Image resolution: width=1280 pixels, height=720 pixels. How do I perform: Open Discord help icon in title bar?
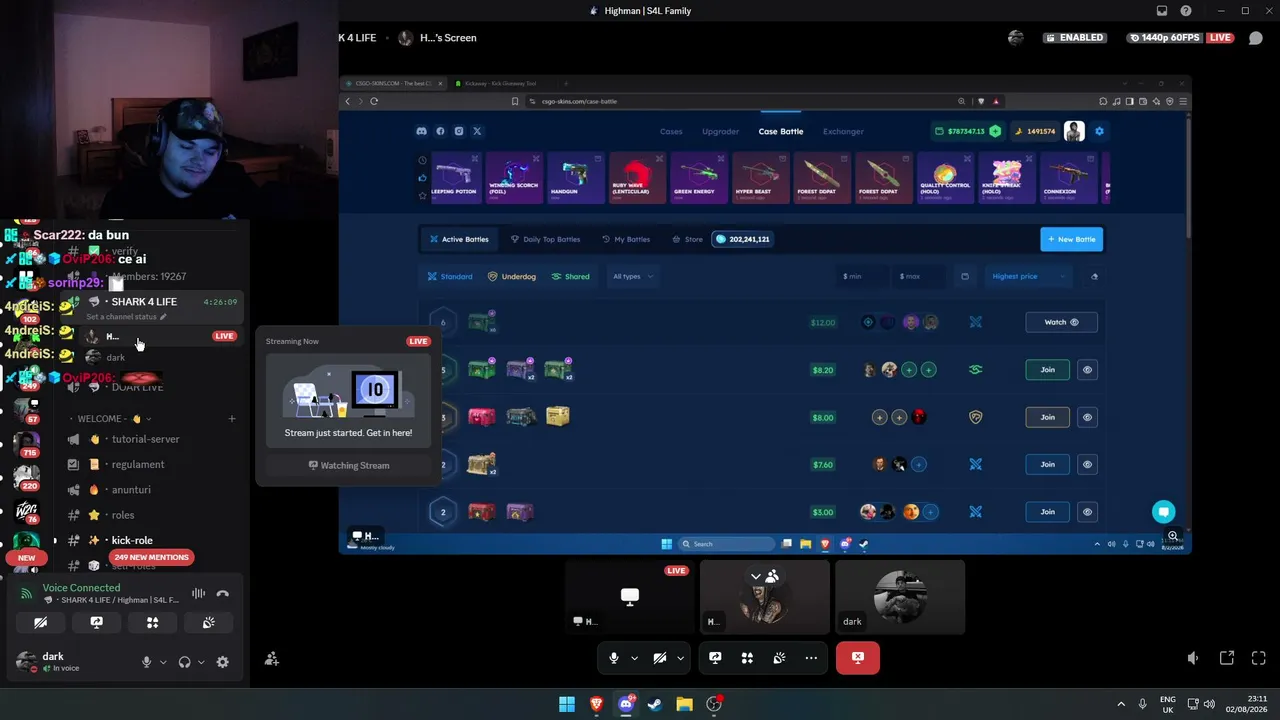(1186, 11)
